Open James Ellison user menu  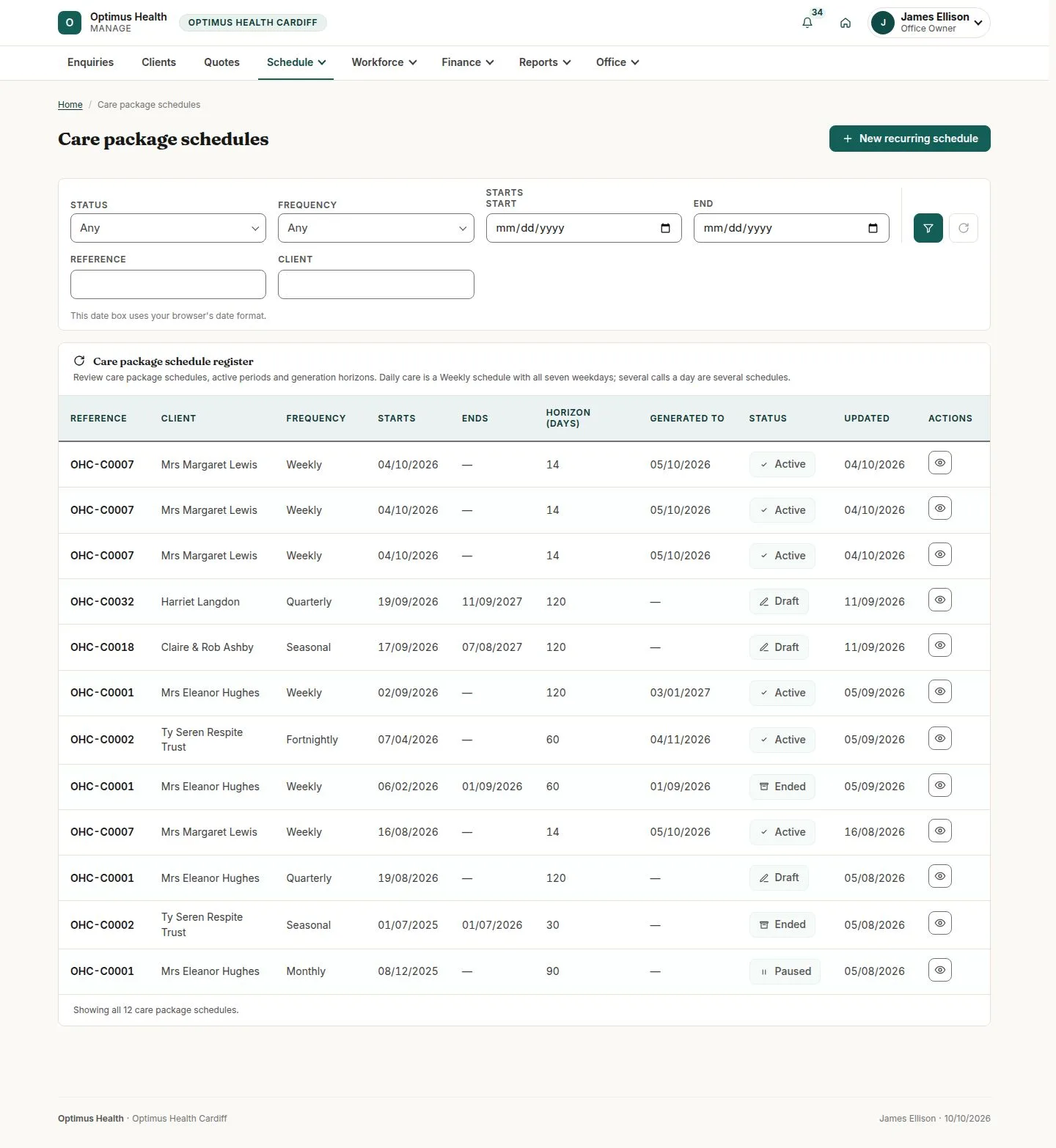point(929,23)
